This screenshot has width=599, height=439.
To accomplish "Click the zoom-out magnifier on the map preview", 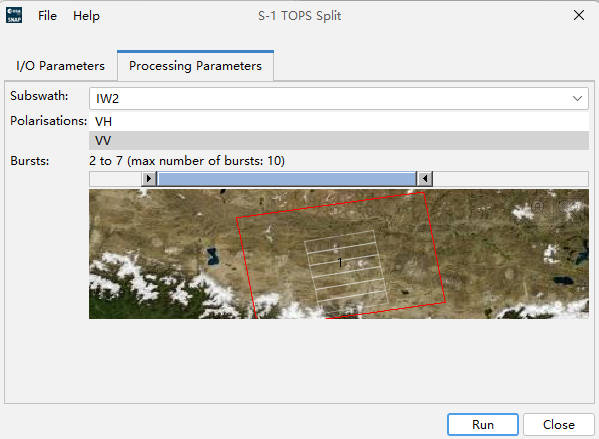I will pos(567,209).
